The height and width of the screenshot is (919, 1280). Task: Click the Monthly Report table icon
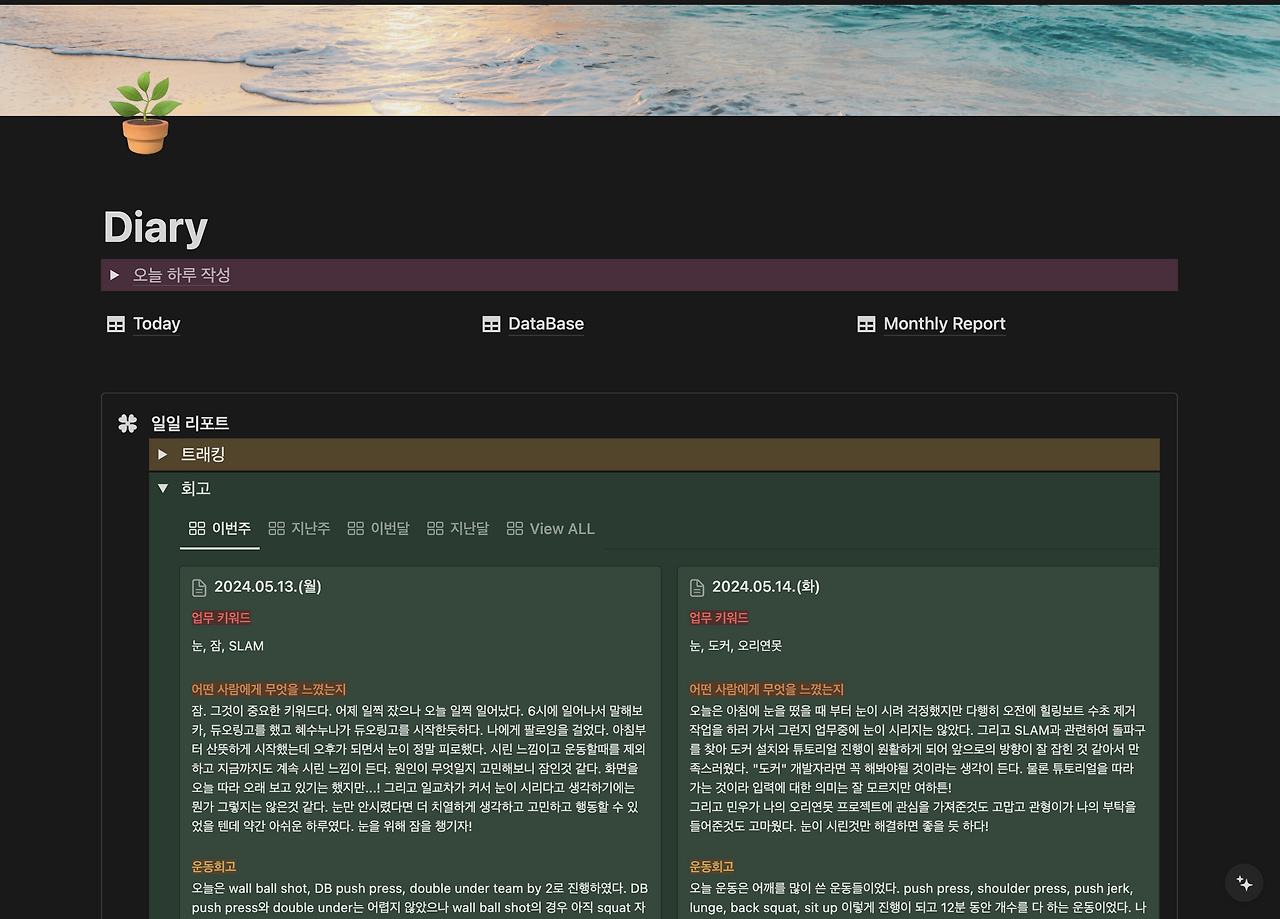coord(866,323)
